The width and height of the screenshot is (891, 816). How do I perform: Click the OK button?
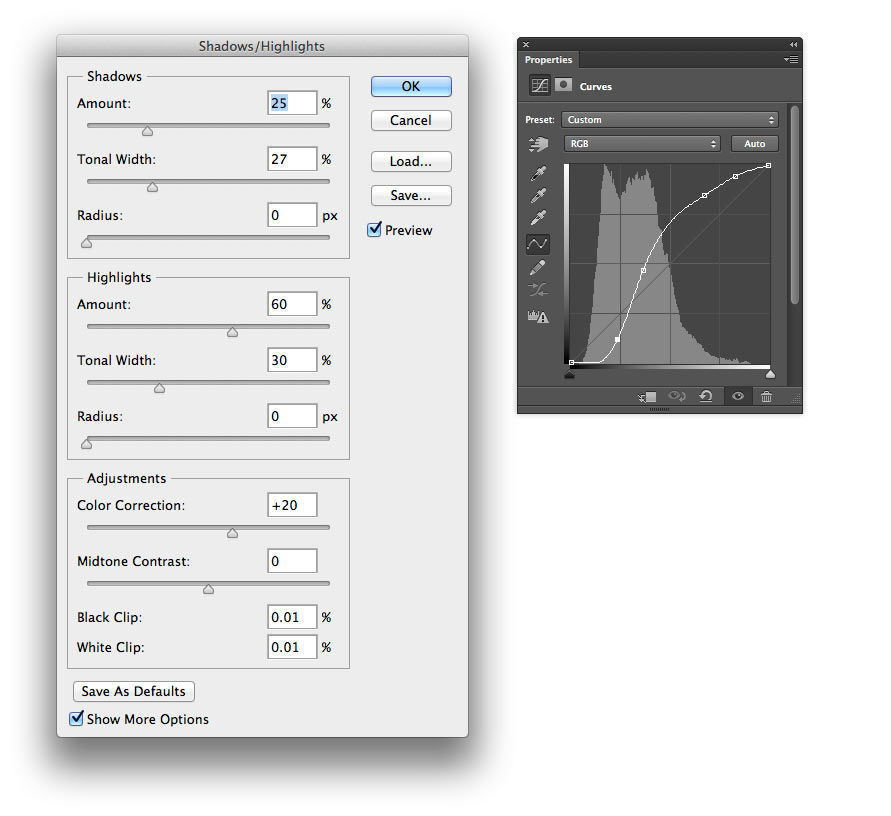pyautogui.click(x=411, y=86)
